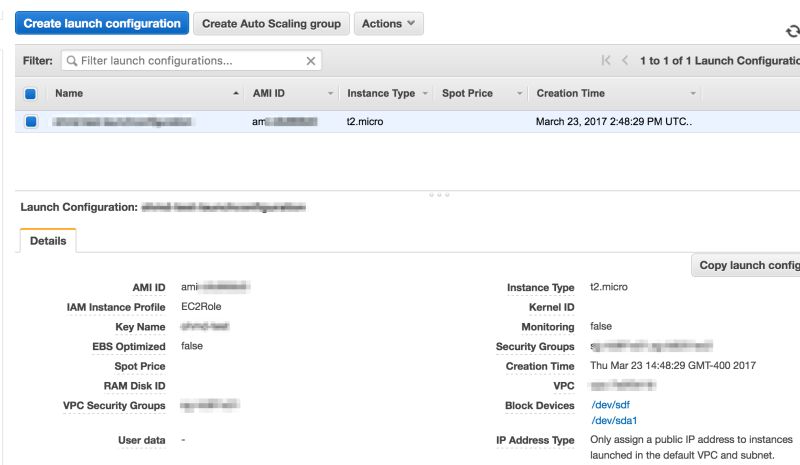The image size is (800, 465).
Task: Open Spot Price column sort arrow
Action: click(x=519, y=93)
